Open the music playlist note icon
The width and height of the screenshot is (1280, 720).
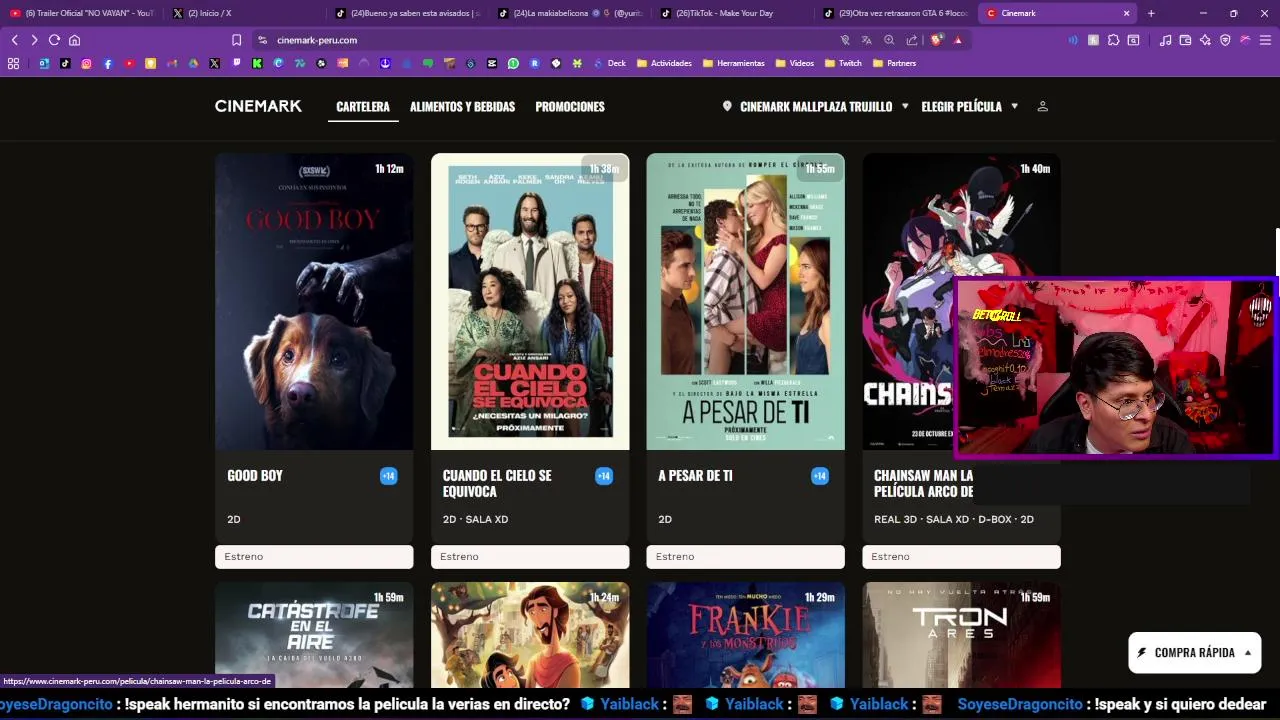(x=1165, y=40)
